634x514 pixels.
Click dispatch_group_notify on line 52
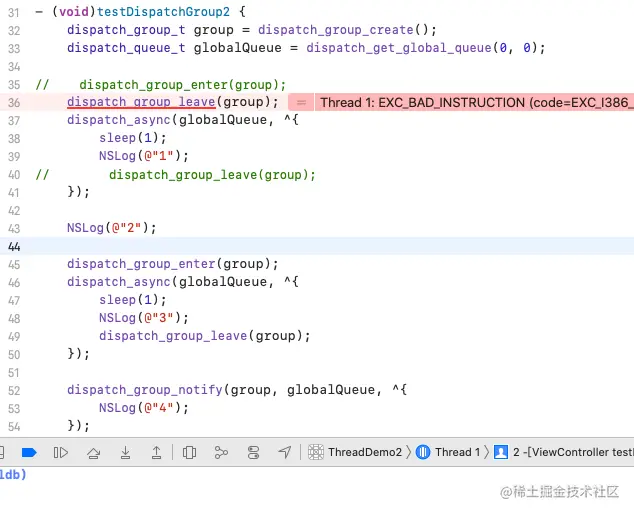pos(145,390)
